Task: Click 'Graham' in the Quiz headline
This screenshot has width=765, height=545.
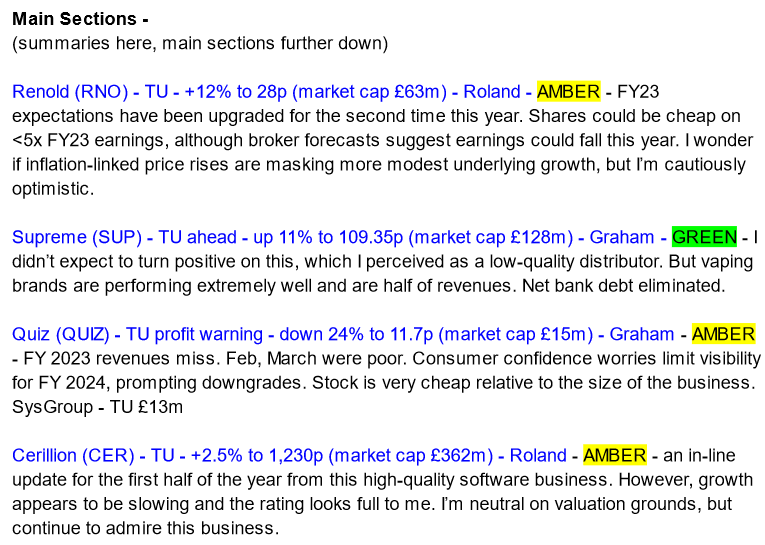Action: (x=642, y=334)
